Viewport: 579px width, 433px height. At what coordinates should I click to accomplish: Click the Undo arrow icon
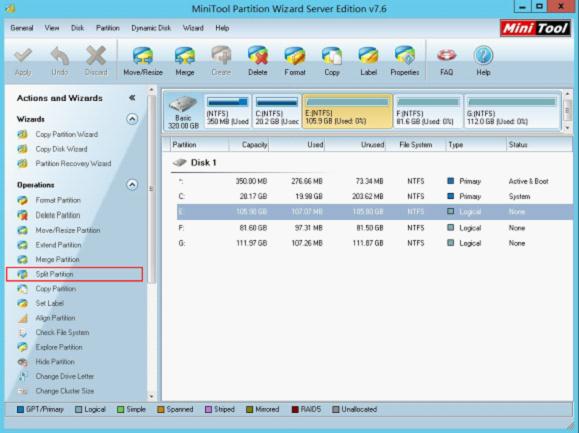pos(59,62)
